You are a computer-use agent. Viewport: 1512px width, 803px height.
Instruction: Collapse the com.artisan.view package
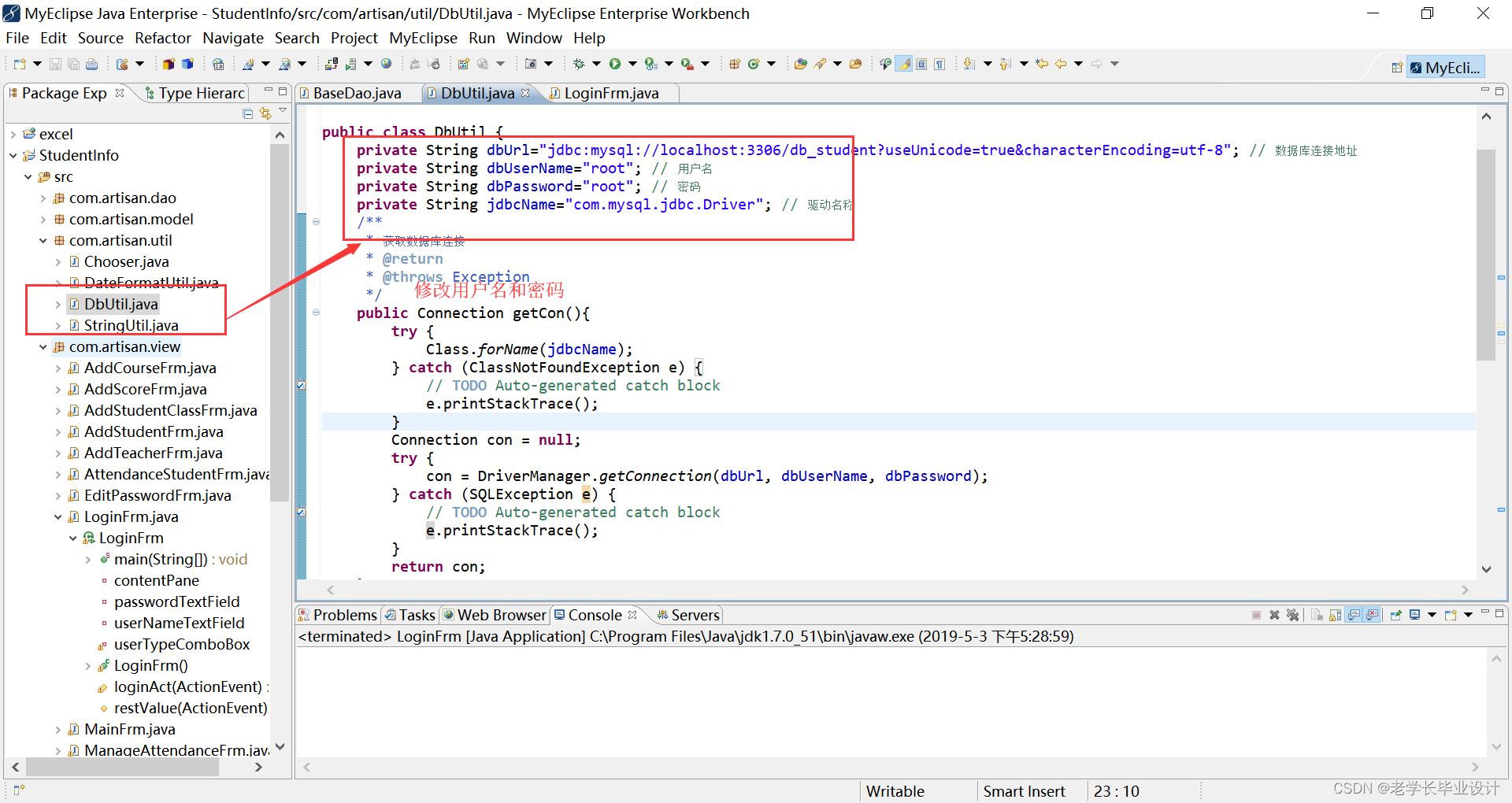coord(43,346)
